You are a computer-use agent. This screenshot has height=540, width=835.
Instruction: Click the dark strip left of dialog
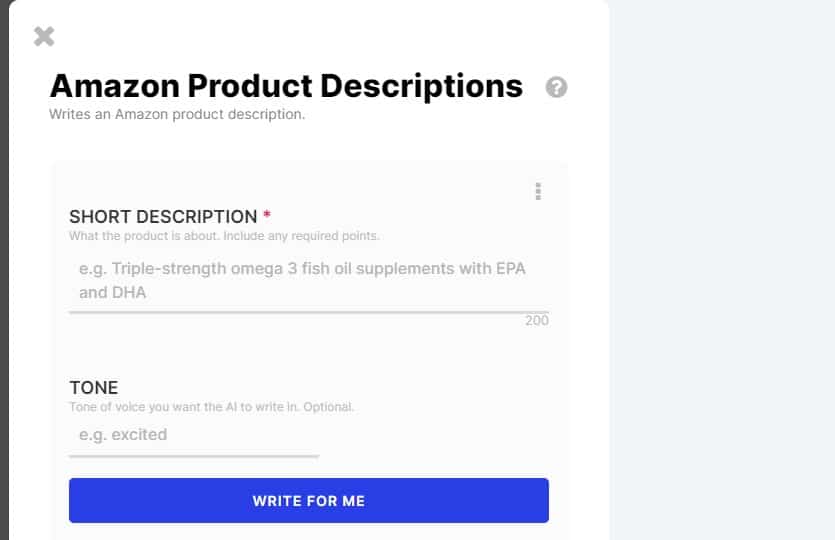point(4,270)
